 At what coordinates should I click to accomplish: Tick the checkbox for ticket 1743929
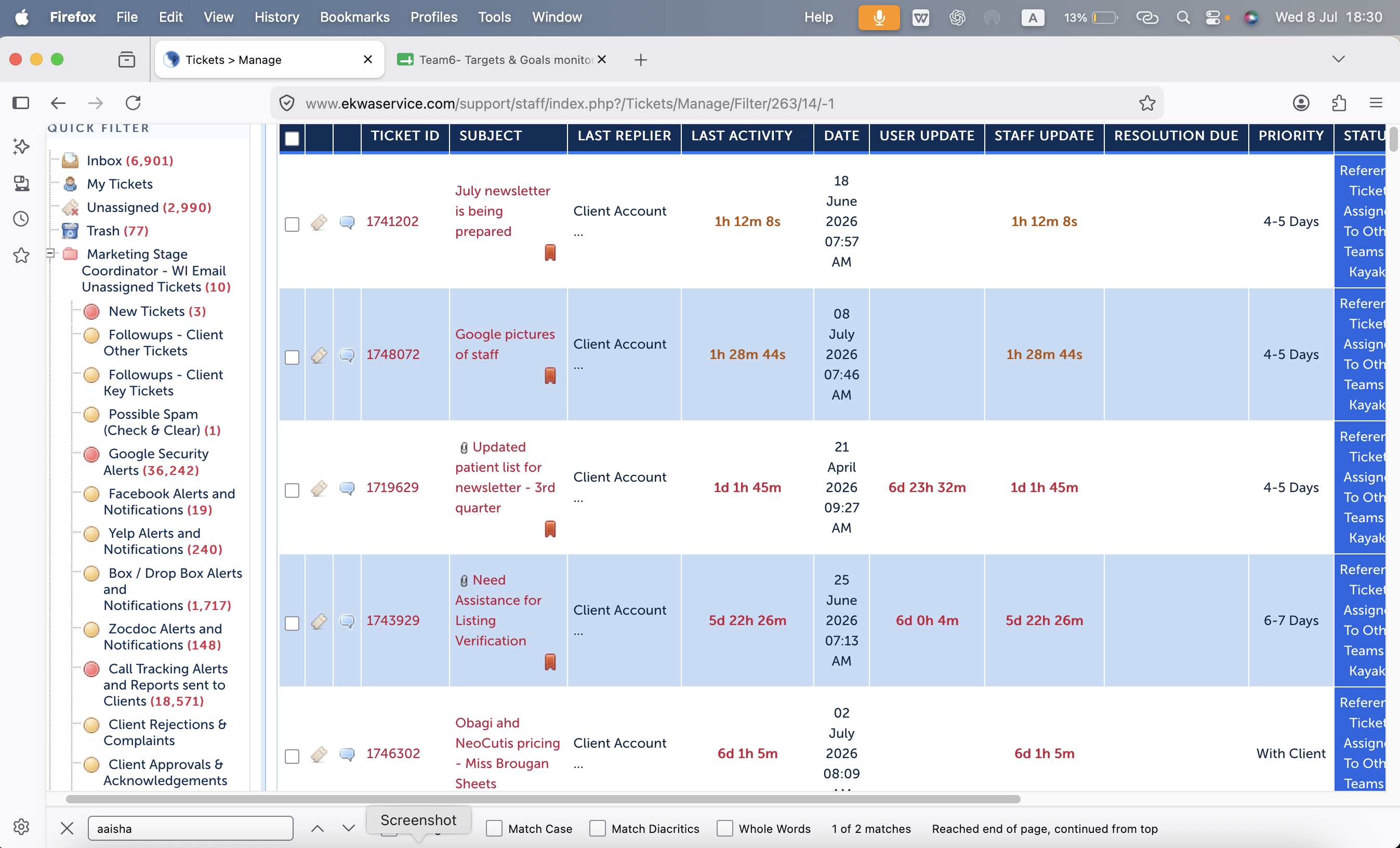click(x=292, y=623)
